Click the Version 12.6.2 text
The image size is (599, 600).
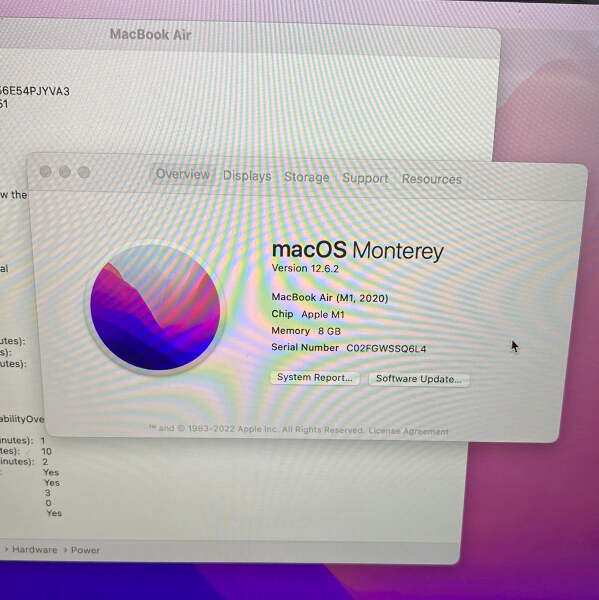[x=305, y=268]
